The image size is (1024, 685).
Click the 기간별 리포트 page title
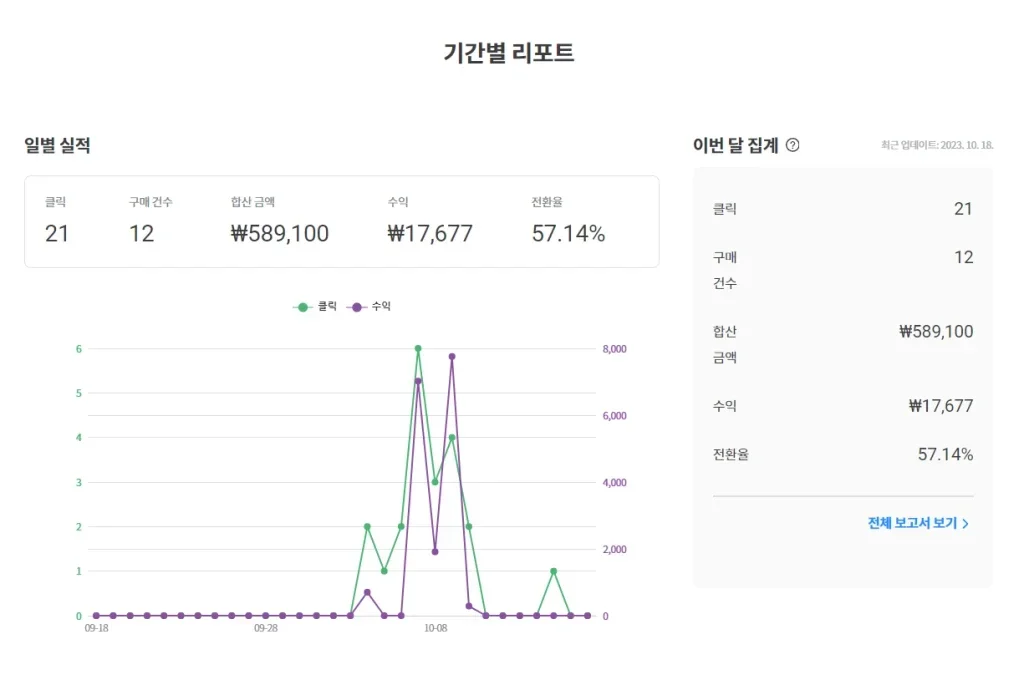[509, 53]
